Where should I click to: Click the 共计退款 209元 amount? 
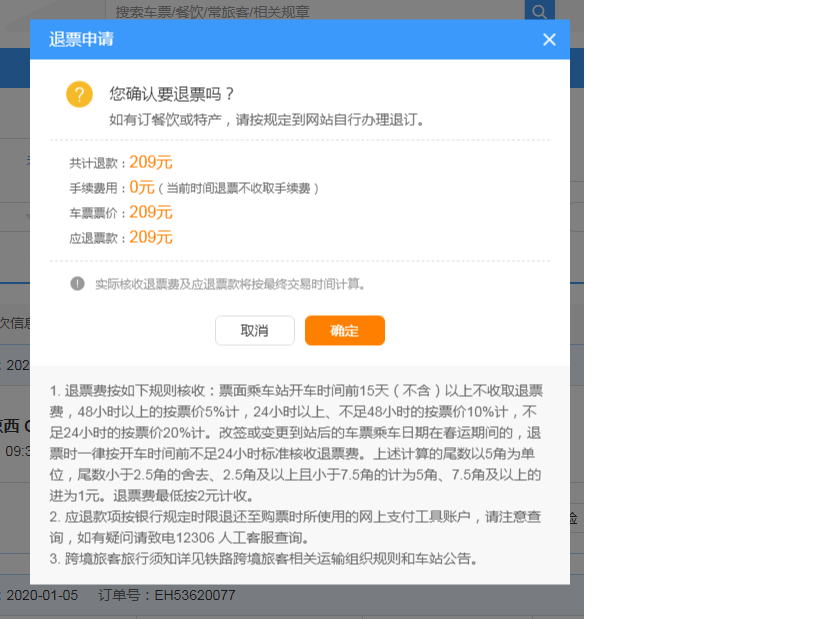pos(150,162)
